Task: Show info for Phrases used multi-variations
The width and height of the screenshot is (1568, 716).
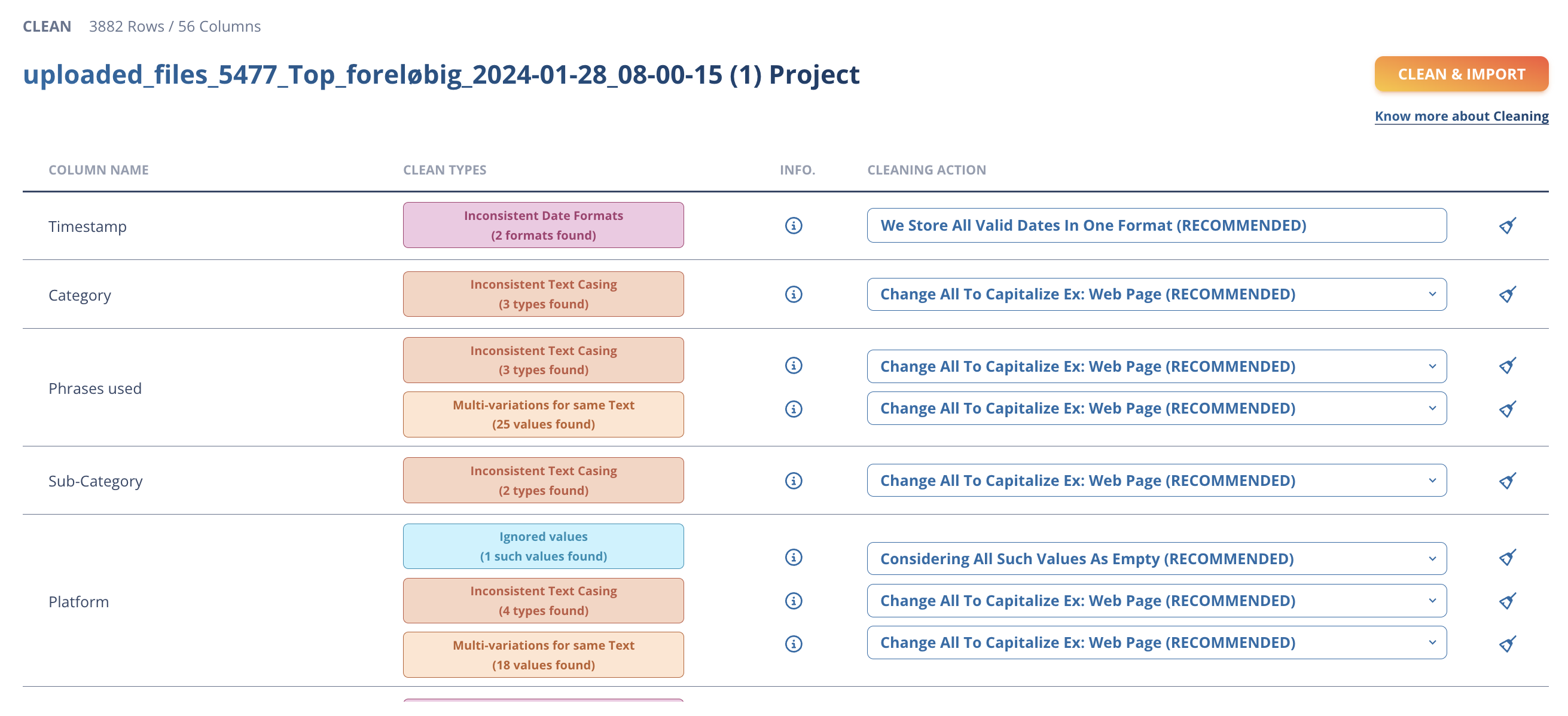Action: point(793,409)
